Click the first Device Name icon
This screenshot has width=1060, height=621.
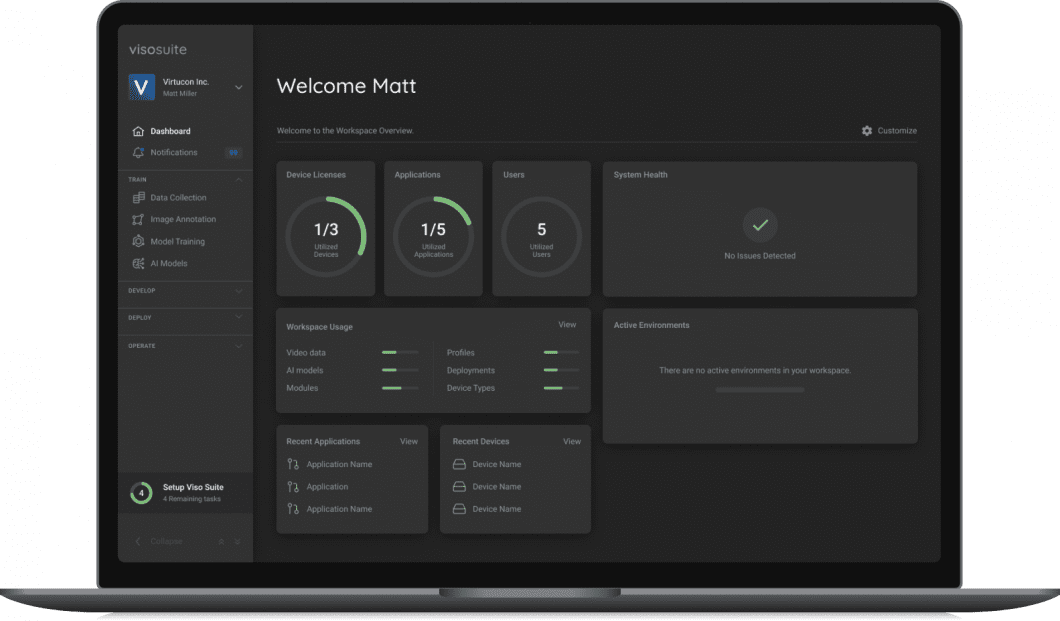click(x=459, y=464)
